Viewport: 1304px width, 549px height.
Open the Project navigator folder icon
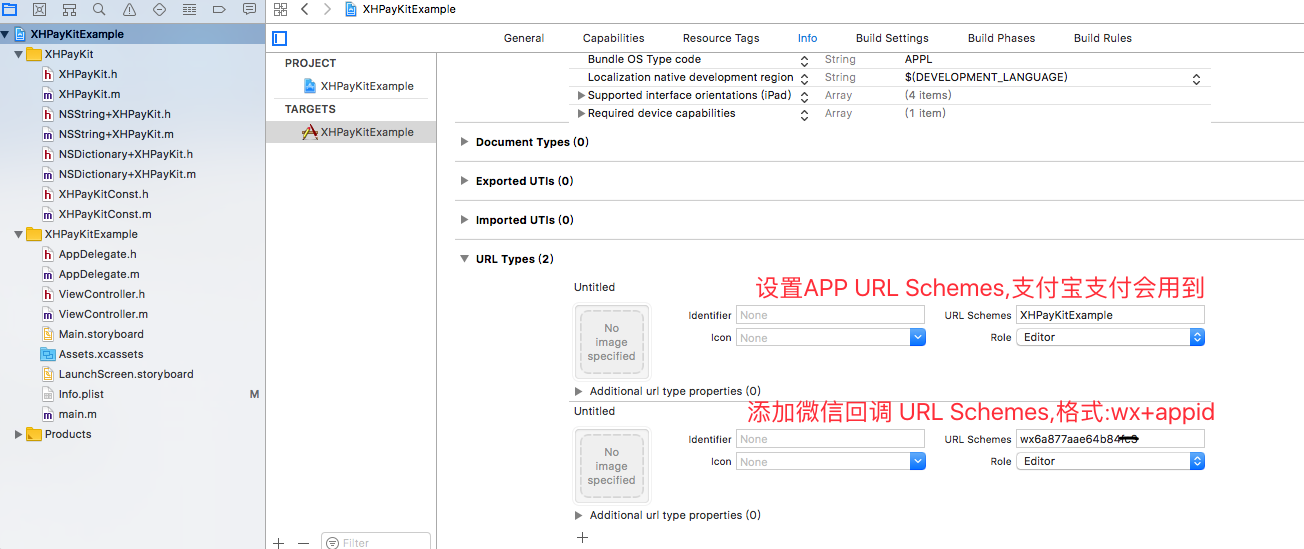9,9
